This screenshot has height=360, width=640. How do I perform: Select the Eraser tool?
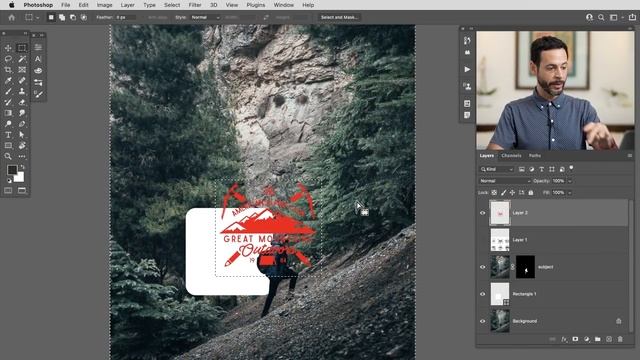pyautogui.click(x=22, y=102)
